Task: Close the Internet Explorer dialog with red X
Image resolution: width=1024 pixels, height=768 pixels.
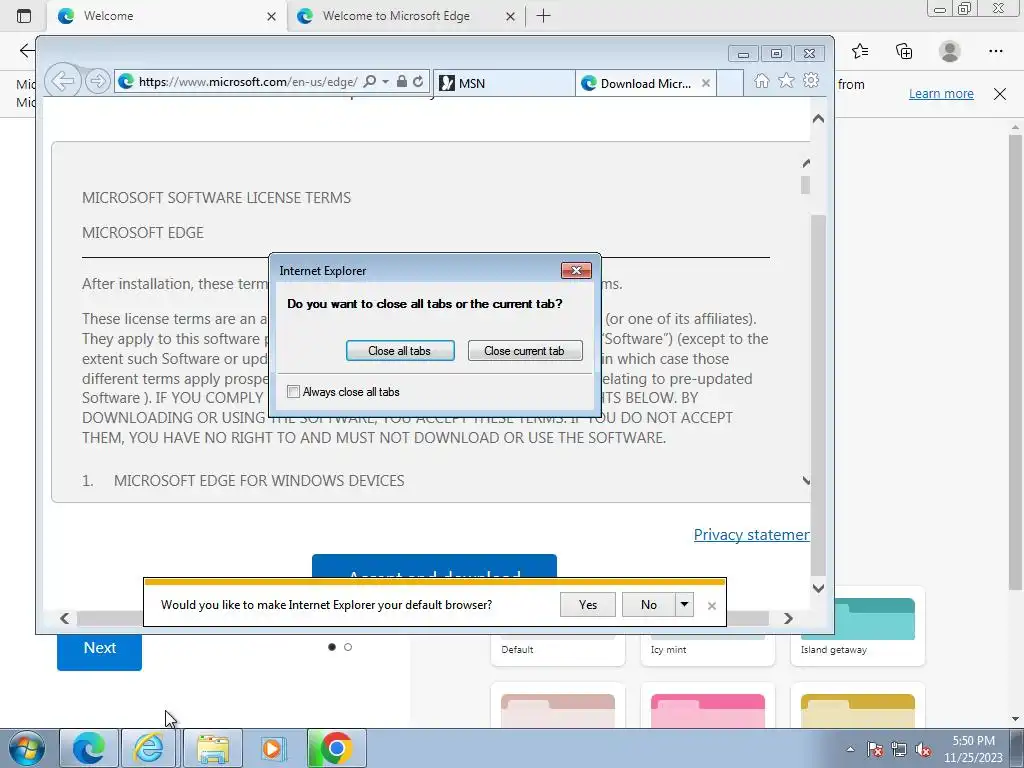Action: 576,270
